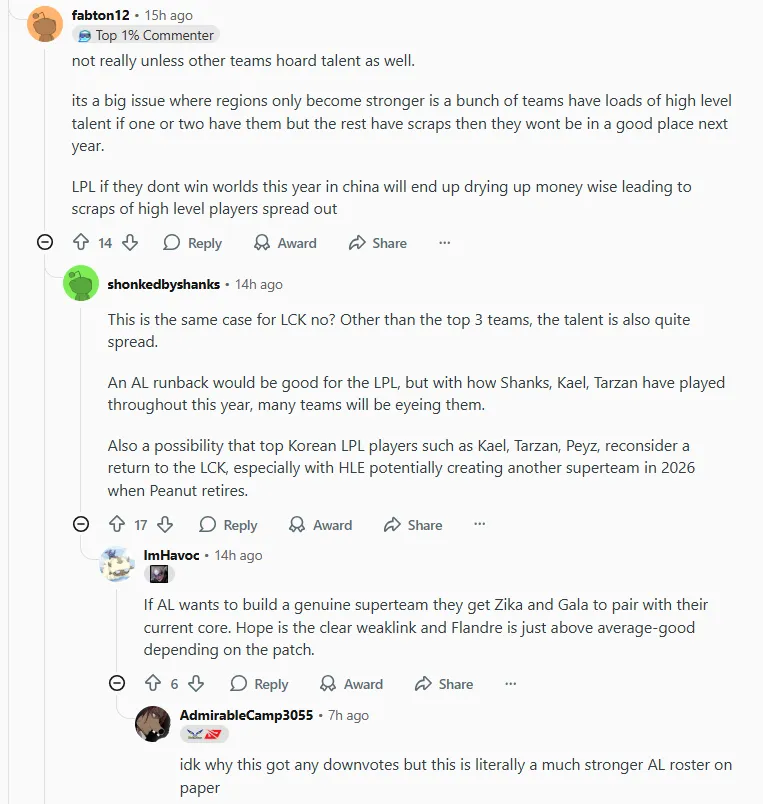
Task: Downvote fabton12's comment
Action: (129, 243)
